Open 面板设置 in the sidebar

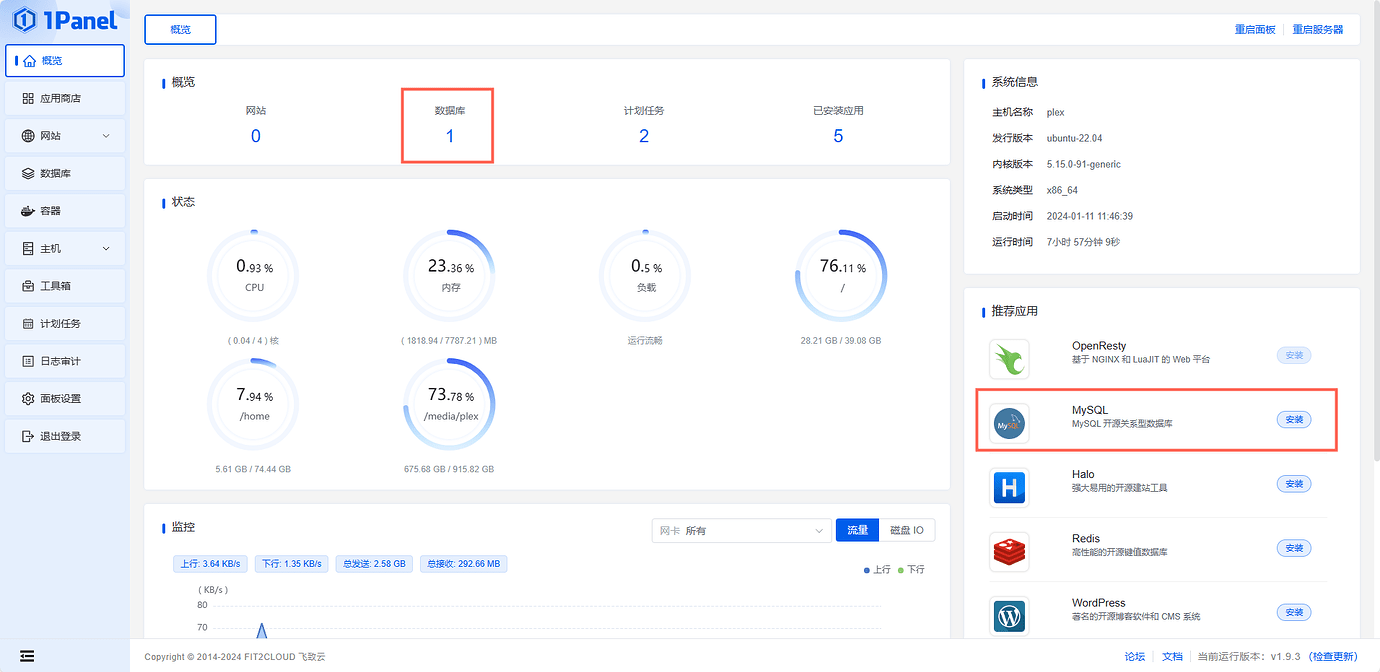[65, 399]
